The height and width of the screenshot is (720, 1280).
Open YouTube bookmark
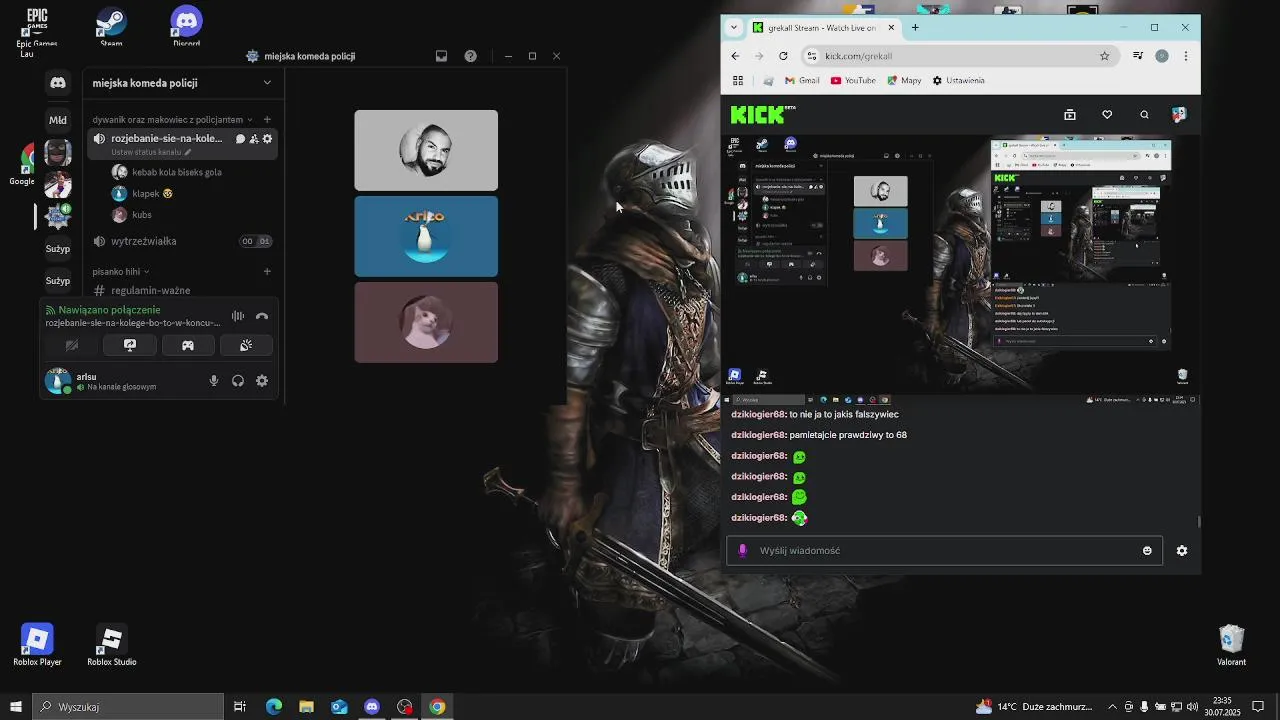(853, 81)
